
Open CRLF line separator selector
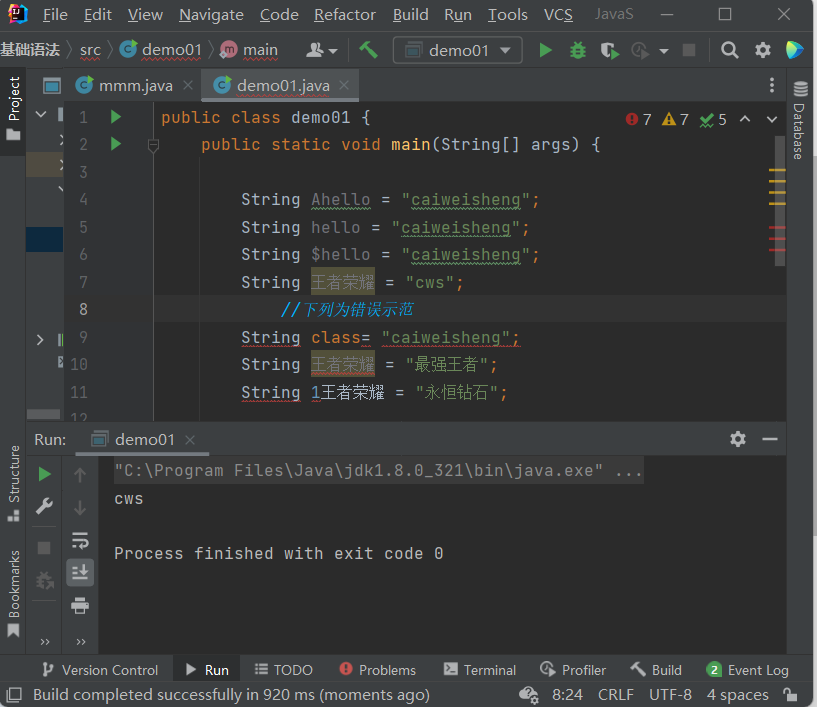click(x=615, y=694)
